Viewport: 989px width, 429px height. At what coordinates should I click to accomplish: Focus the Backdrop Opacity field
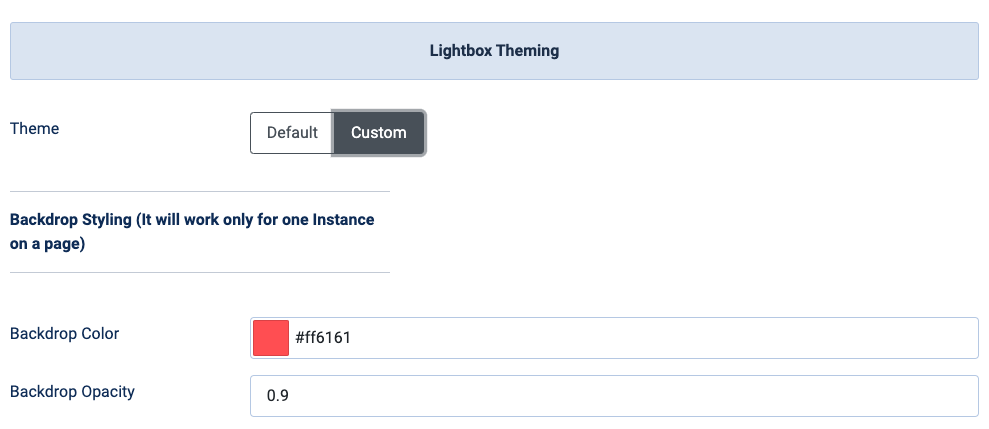tap(614, 396)
